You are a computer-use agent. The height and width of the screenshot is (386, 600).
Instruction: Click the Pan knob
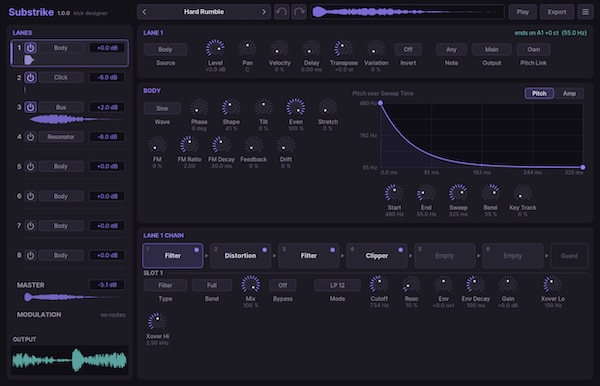coord(248,49)
